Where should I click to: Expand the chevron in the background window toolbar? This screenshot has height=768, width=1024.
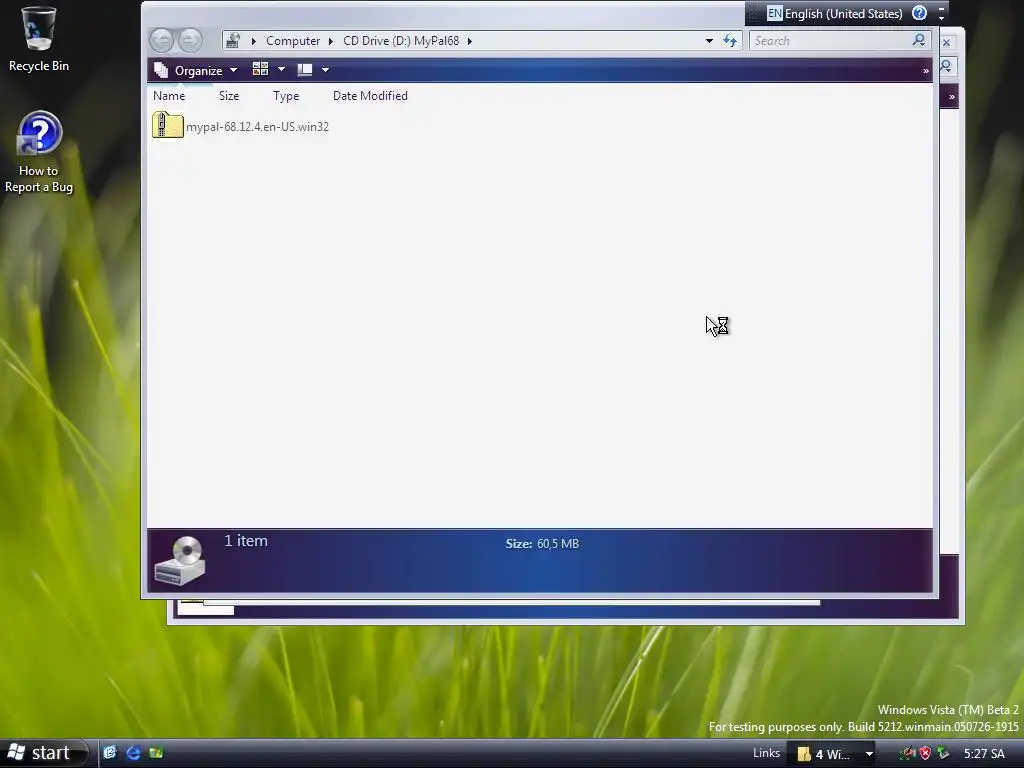click(x=952, y=97)
